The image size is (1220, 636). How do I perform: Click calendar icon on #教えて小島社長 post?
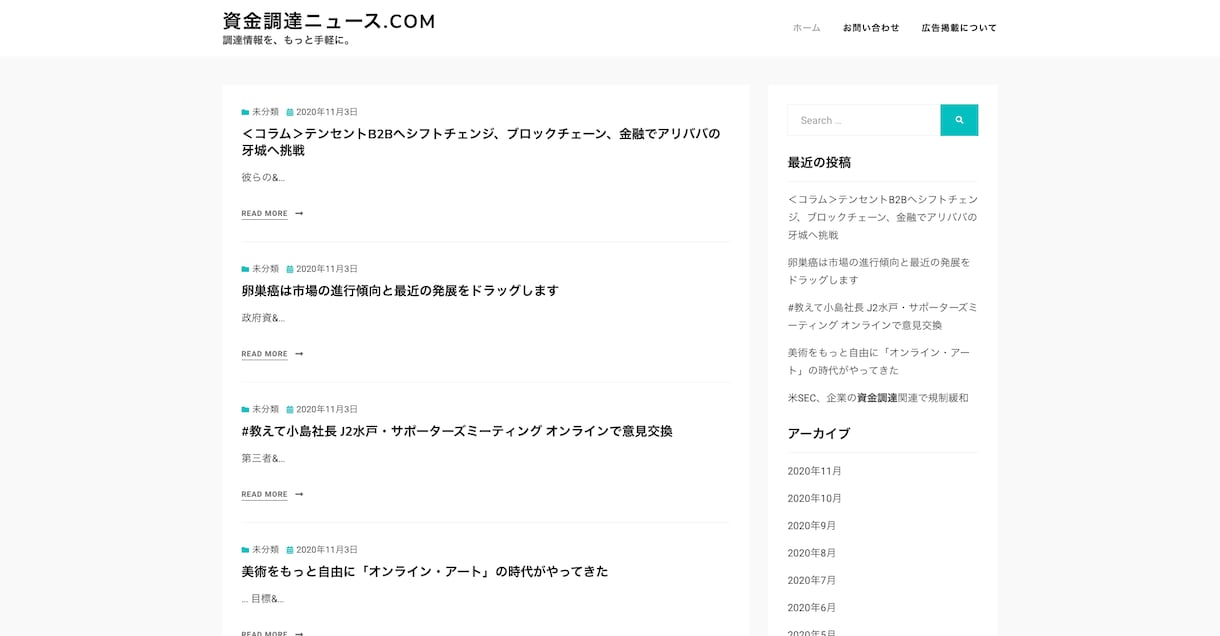click(x=290, y=409)
